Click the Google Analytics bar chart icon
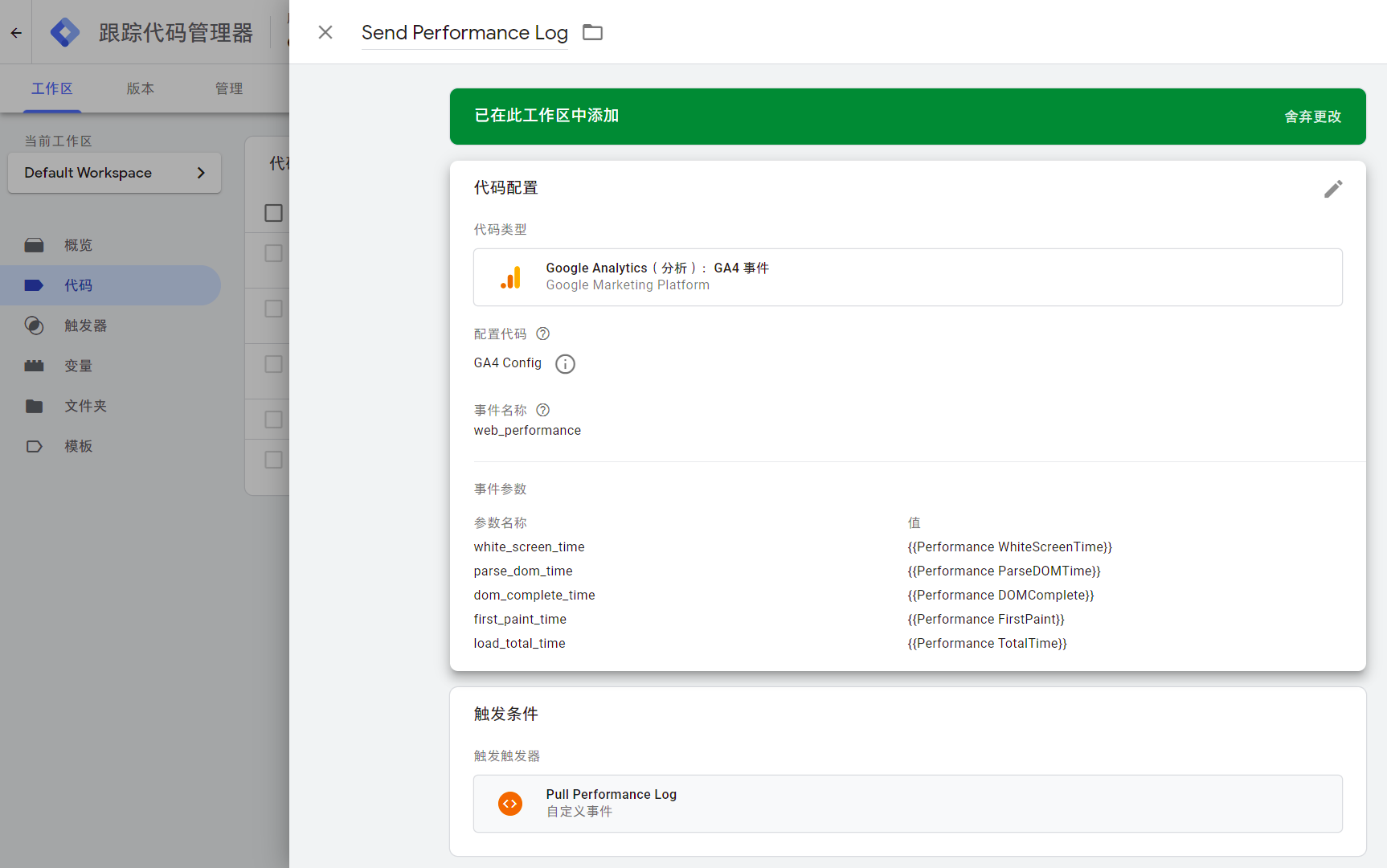1387x868 pixels. coord(511,277)
